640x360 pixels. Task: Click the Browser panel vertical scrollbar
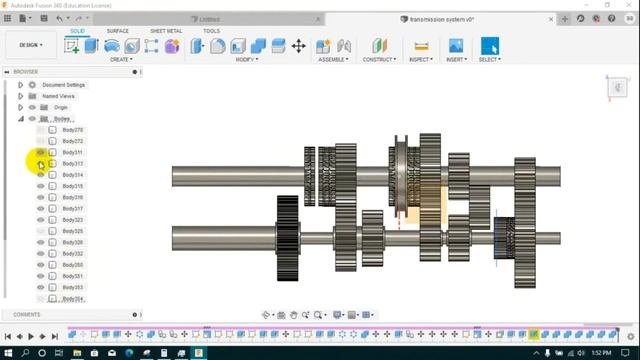point(5,167)
